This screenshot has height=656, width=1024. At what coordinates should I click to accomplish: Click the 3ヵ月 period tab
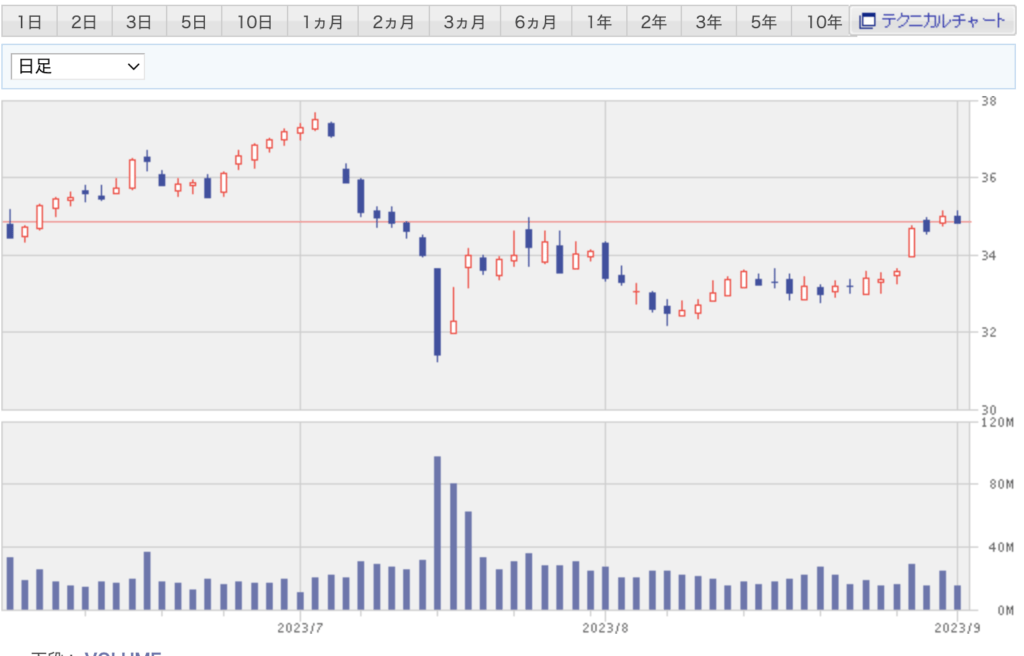(464, 21)
